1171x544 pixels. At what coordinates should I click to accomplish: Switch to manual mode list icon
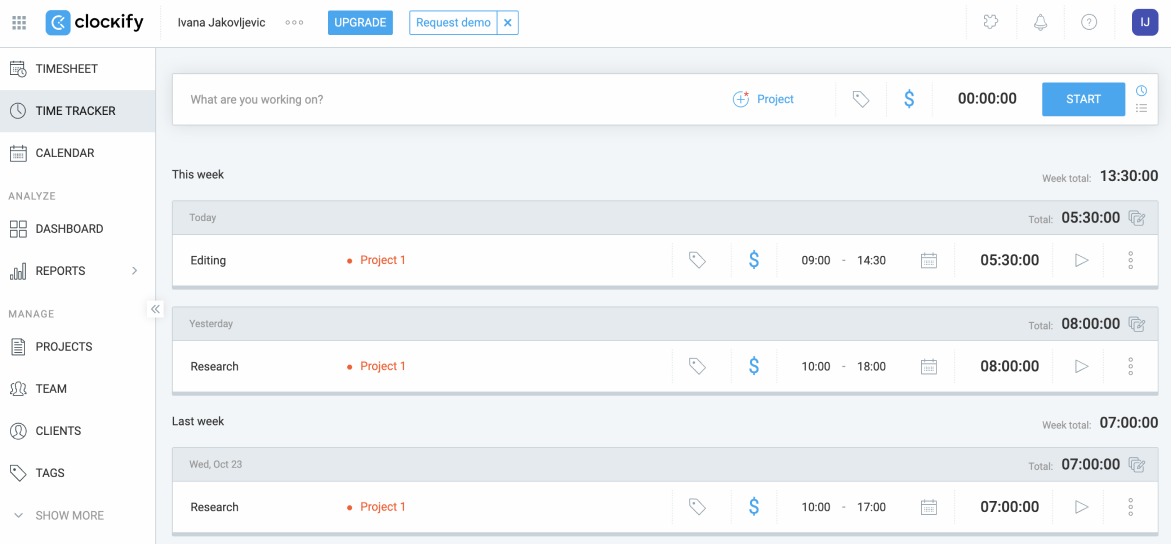1141,108
